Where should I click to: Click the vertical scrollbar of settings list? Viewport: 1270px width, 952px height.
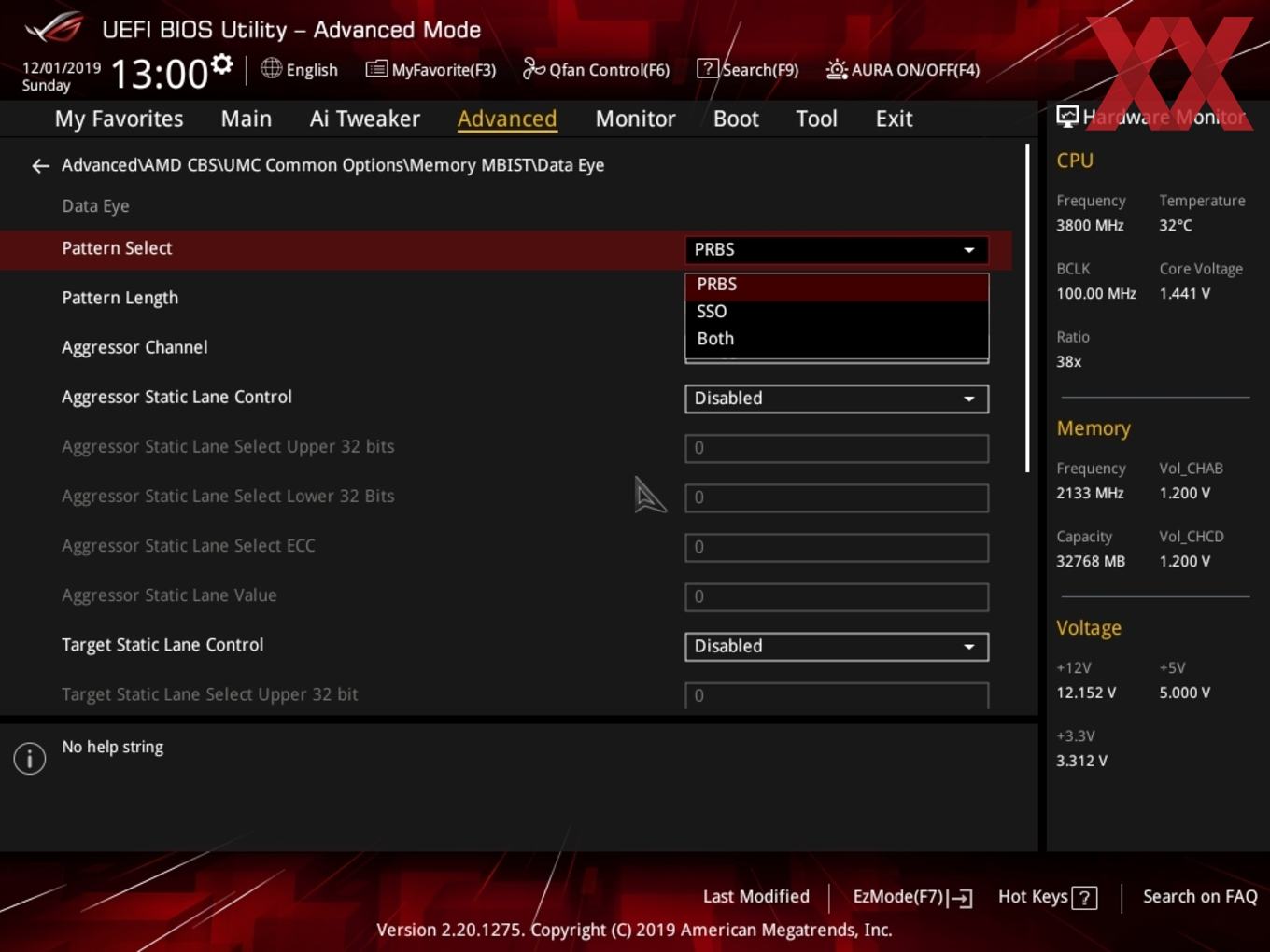(x=1027, y=308)
